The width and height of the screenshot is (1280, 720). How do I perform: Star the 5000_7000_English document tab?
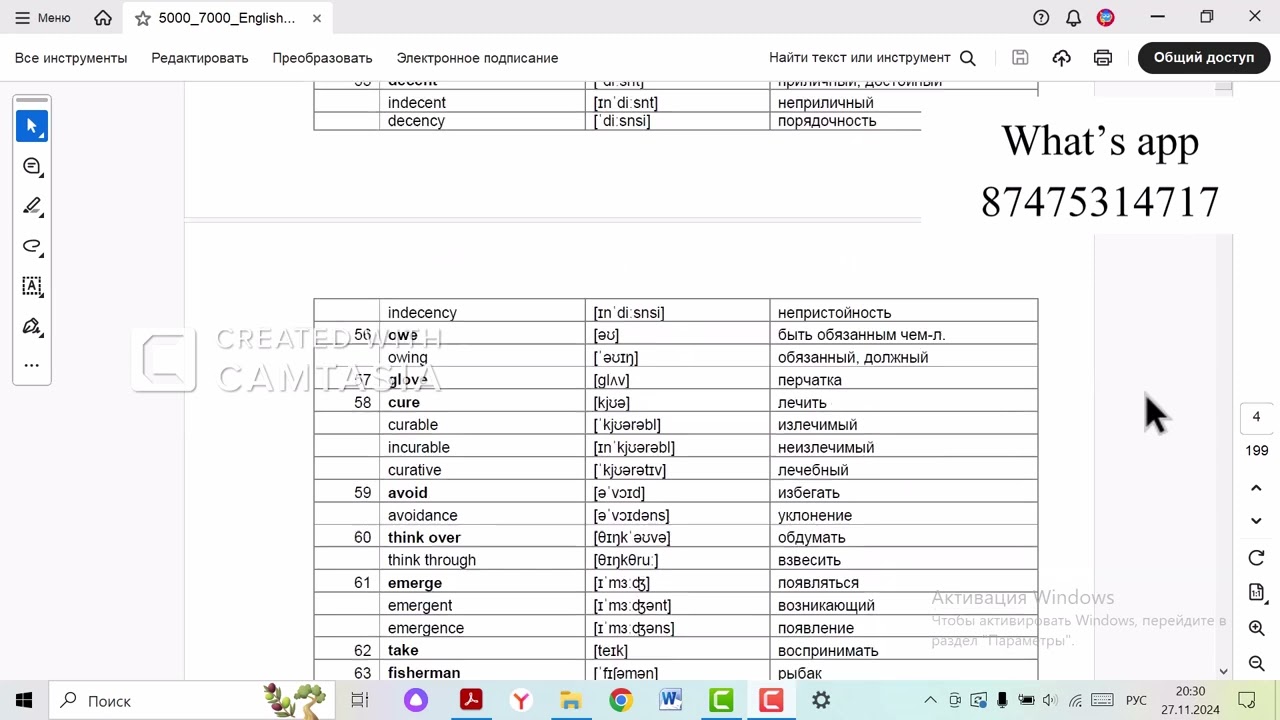[x=142, y=18]
